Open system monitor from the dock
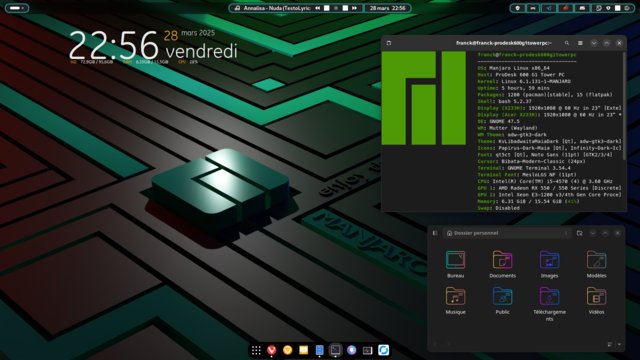Screen dimensions: 640x360 (367, 350)
